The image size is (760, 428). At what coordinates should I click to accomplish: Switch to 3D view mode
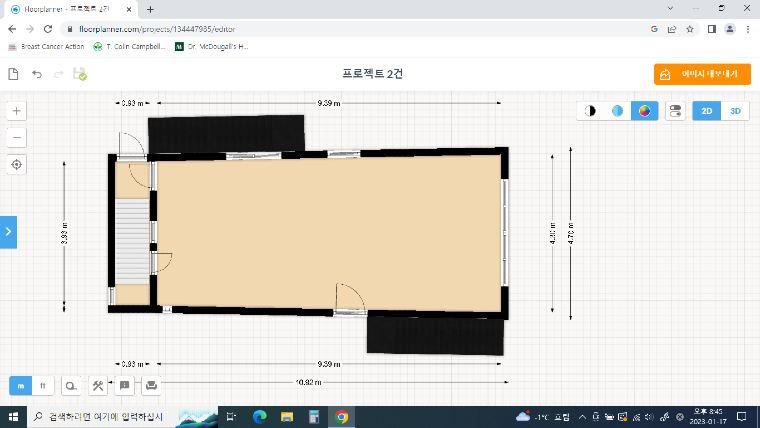pyautogui.click(x=735, y=111)
